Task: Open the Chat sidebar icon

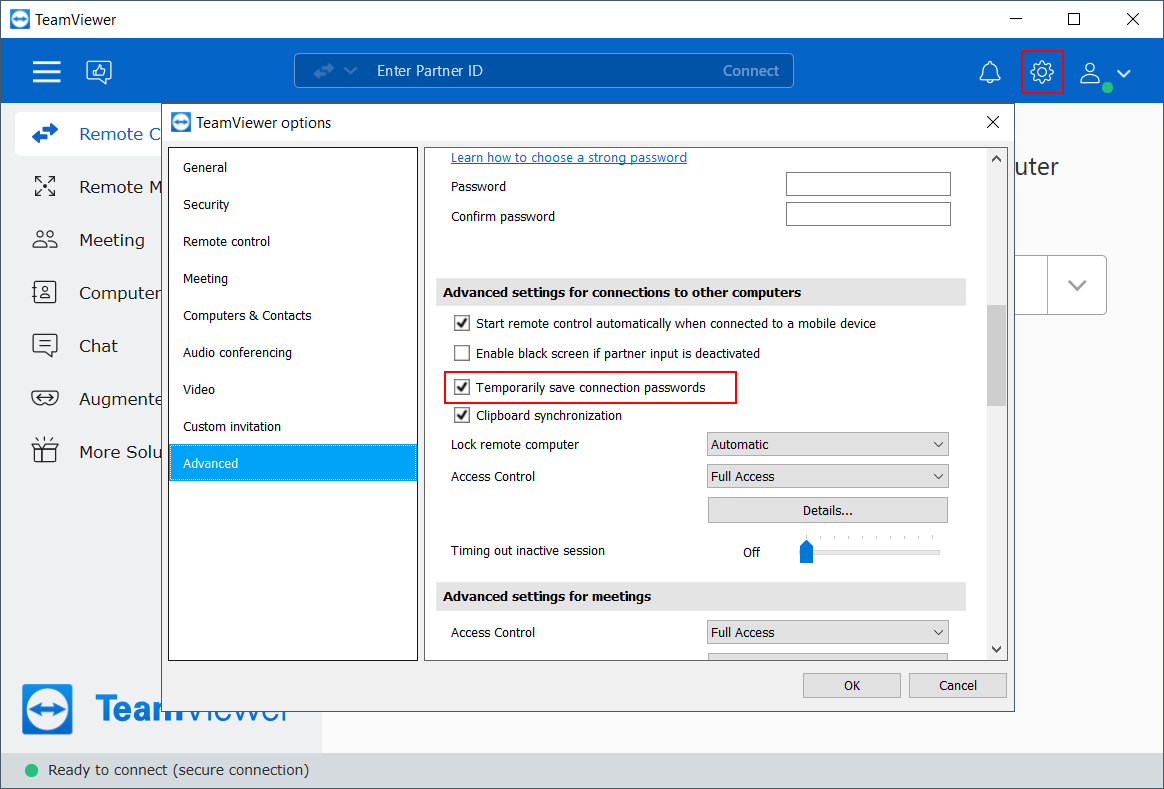Action: click(45, 346)
